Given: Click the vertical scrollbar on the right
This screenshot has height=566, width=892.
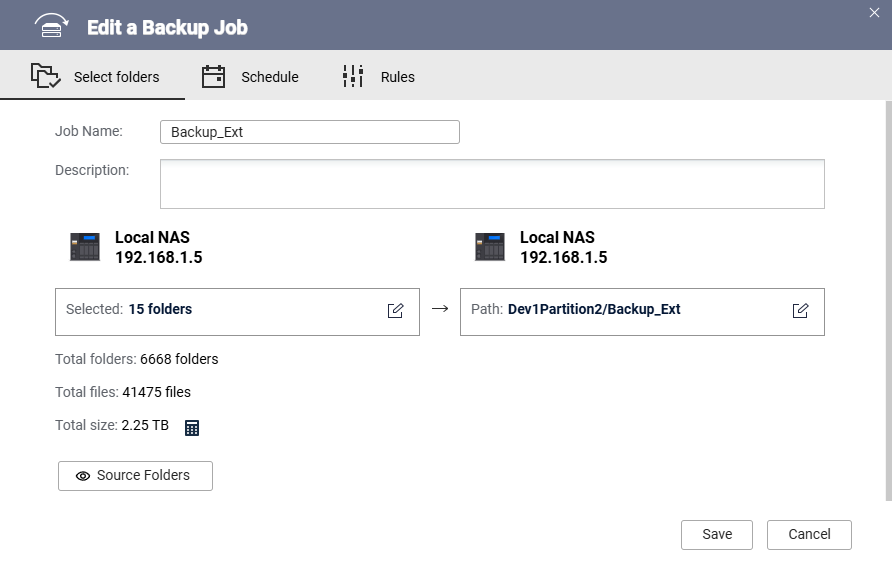Looking at the screenshot, I should (888, 300).
